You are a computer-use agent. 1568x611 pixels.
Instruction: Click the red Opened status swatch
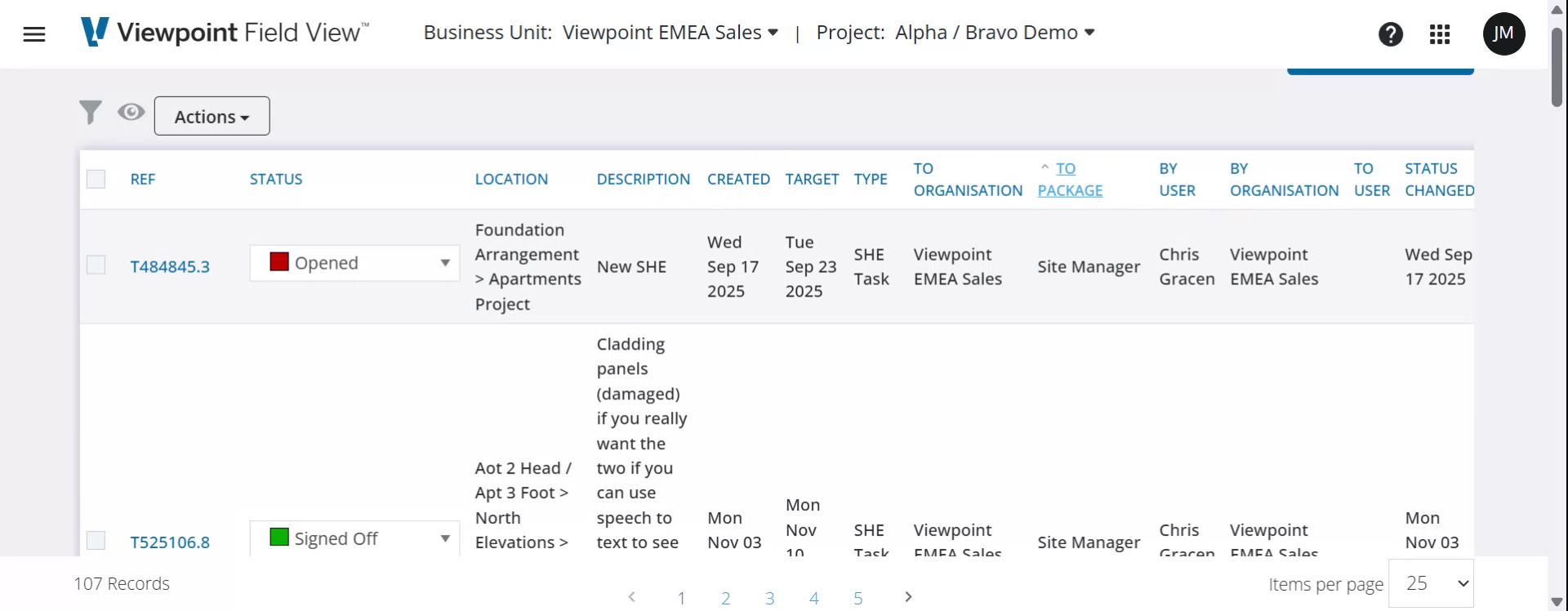point(279,261)
